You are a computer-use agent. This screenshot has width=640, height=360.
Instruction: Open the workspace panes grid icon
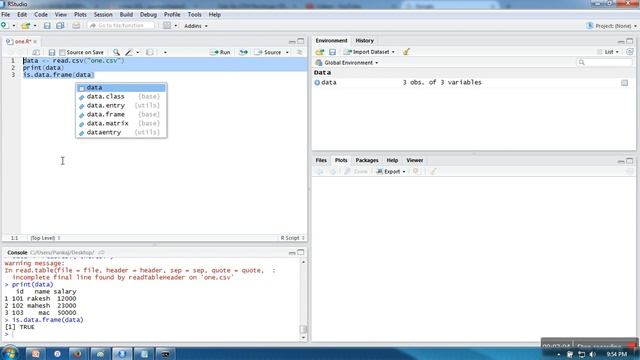tap(167, 26)
